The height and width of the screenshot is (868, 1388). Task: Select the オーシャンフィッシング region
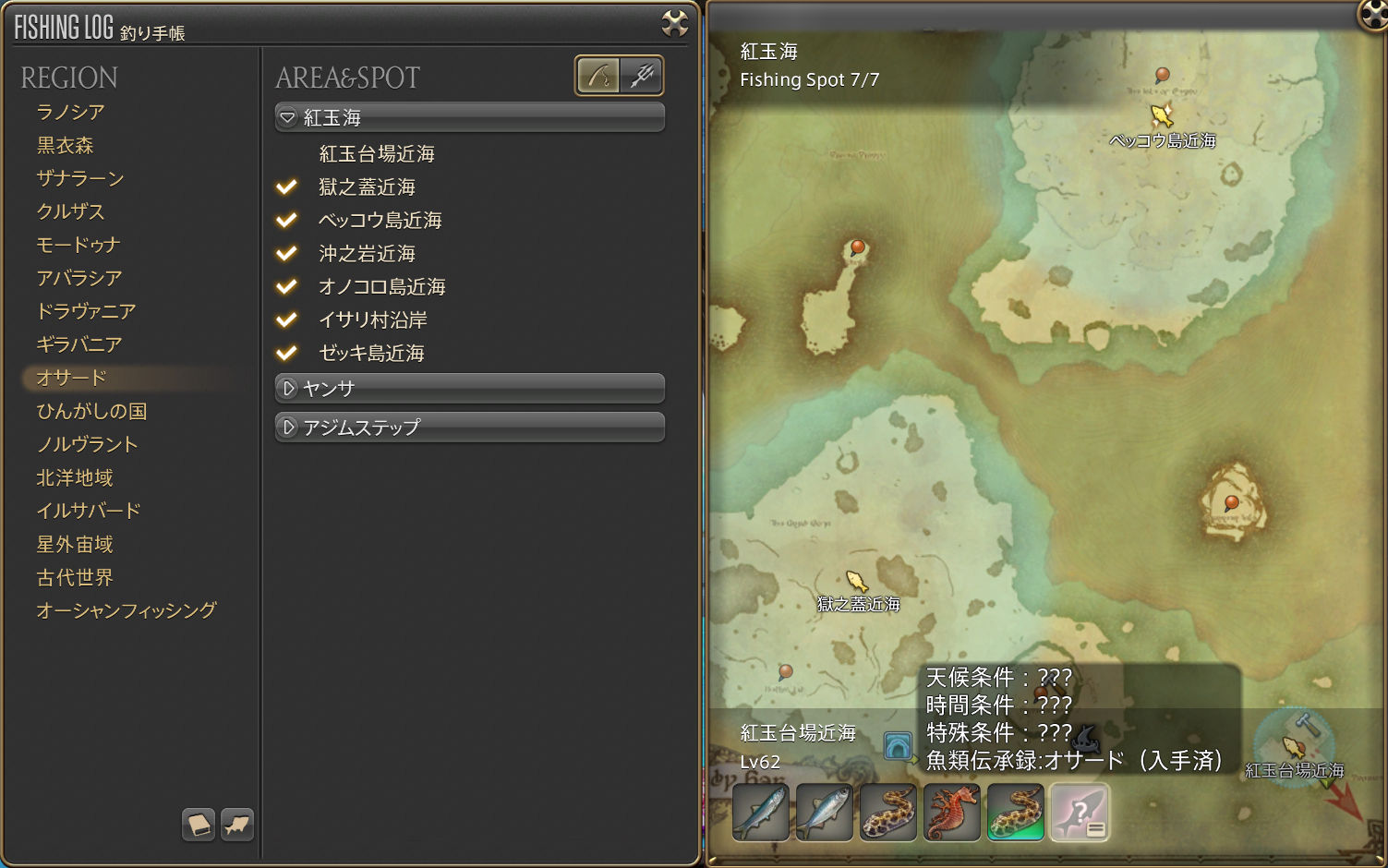[127, 610]
